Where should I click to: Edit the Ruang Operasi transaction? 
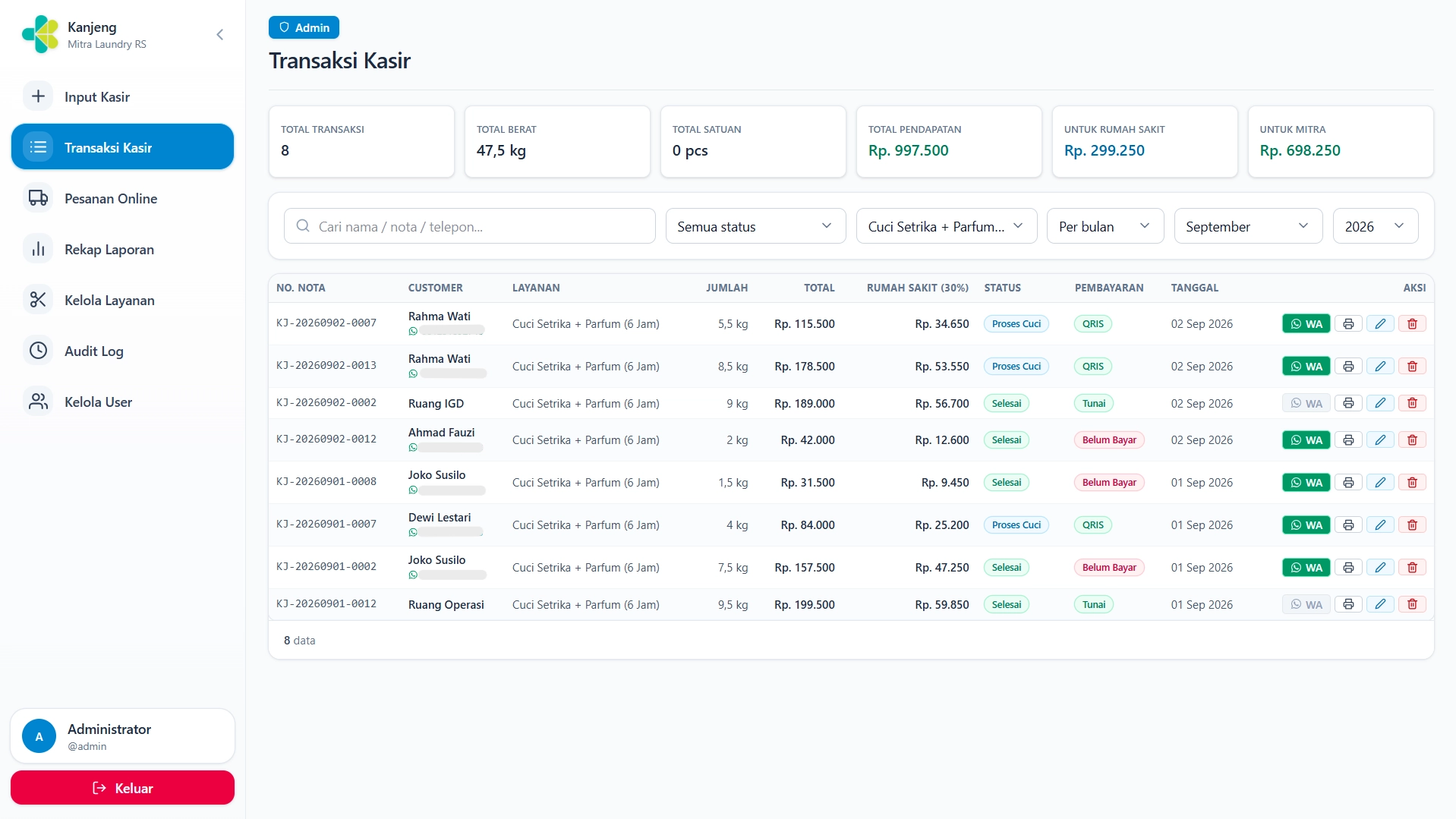1380,605
